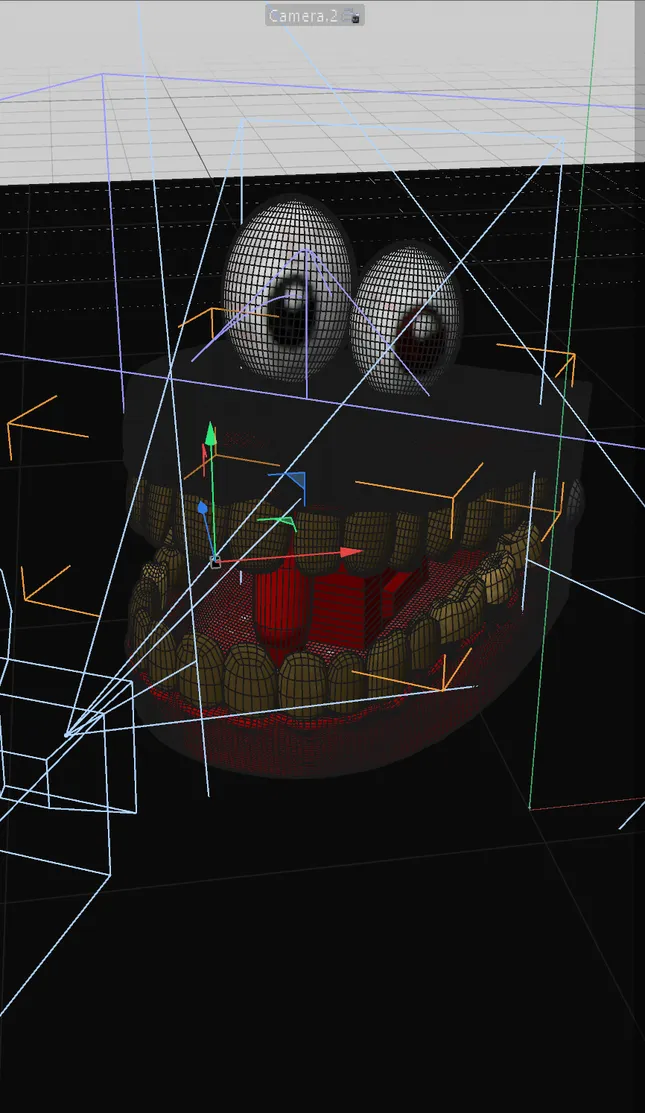Click the lower front tooth below tongue
This screenshot has width=645, height=1113.
[x=302, y=685]
